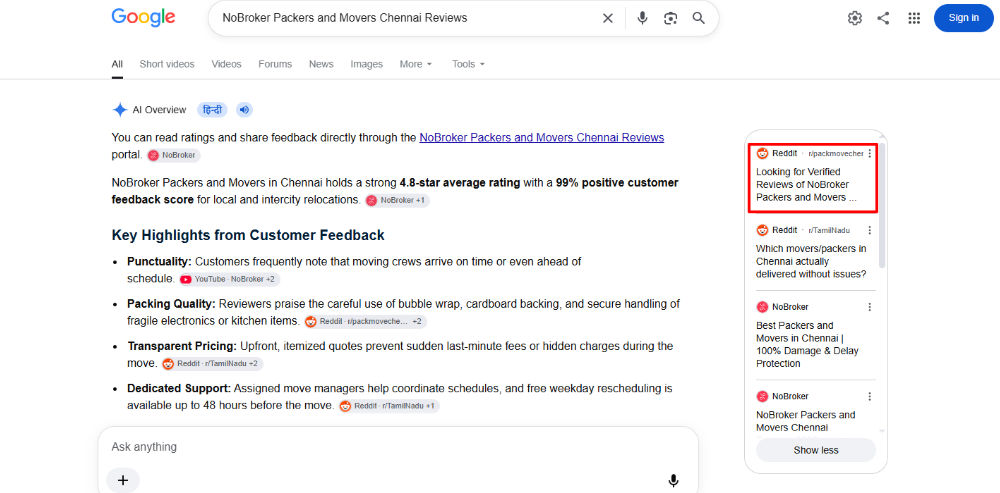Start voice search in the search bar
This screenshot has width=1000, height=493.
coord(642,18)
